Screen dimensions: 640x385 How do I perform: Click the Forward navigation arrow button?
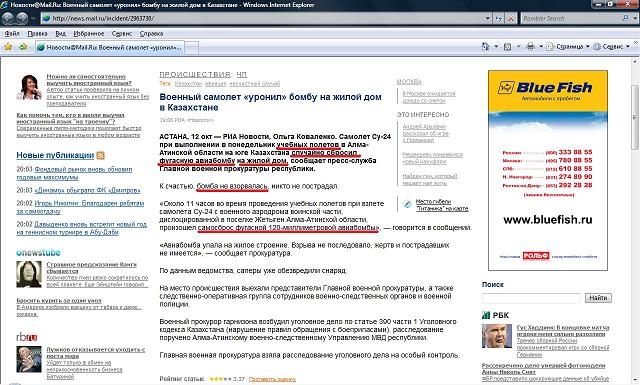(x=22, y=18)
